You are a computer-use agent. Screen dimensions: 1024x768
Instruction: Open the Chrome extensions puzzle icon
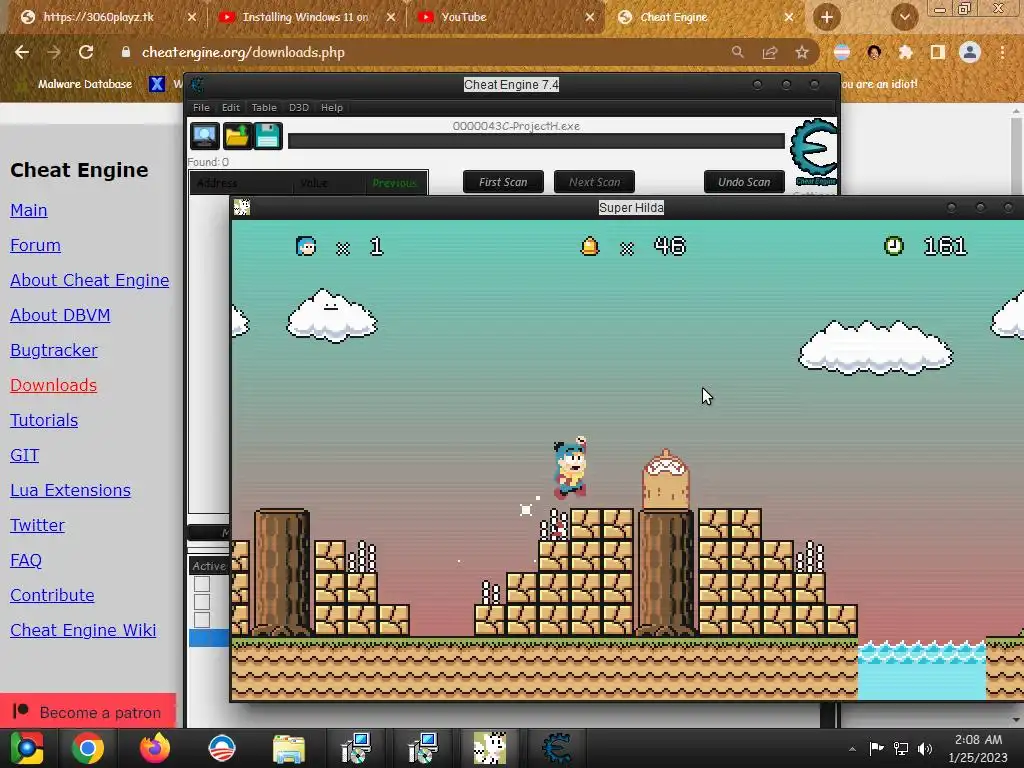point(906,52)
